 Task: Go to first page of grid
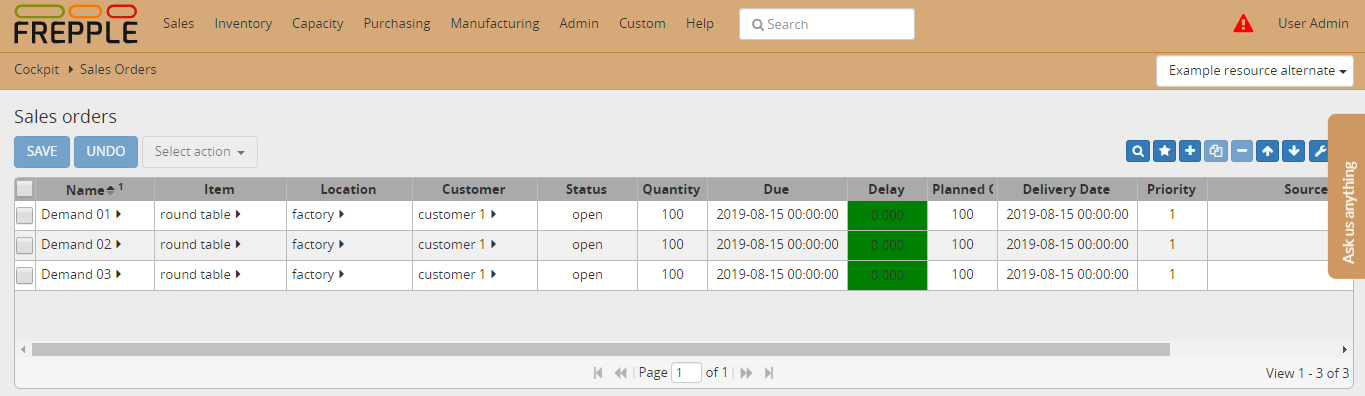pos(598,373)
